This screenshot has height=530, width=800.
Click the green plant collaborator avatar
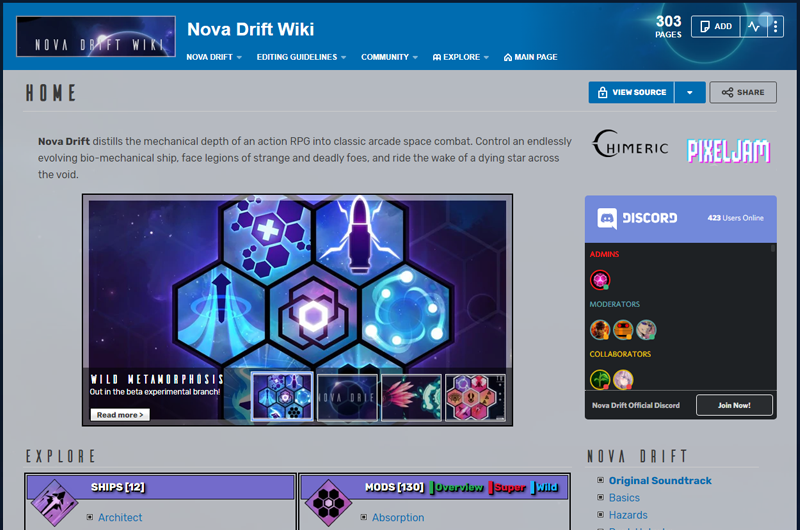(x=600, y=380)
